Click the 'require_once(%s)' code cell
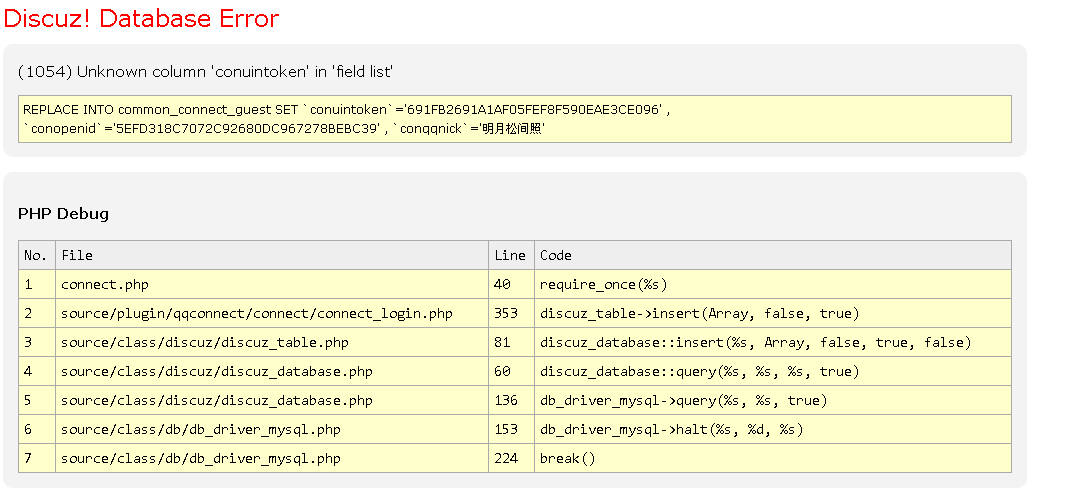 603,285
